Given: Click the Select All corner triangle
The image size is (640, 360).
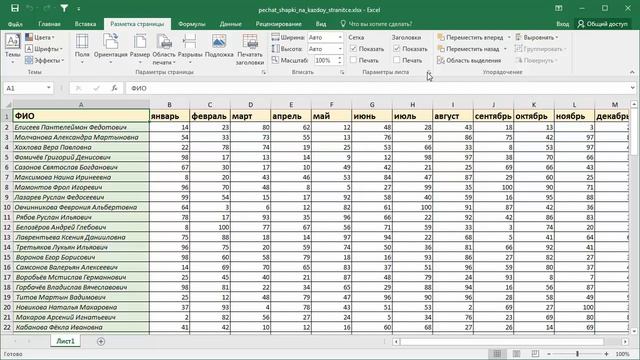Looking at the screenshot, I should pos(8,105).
